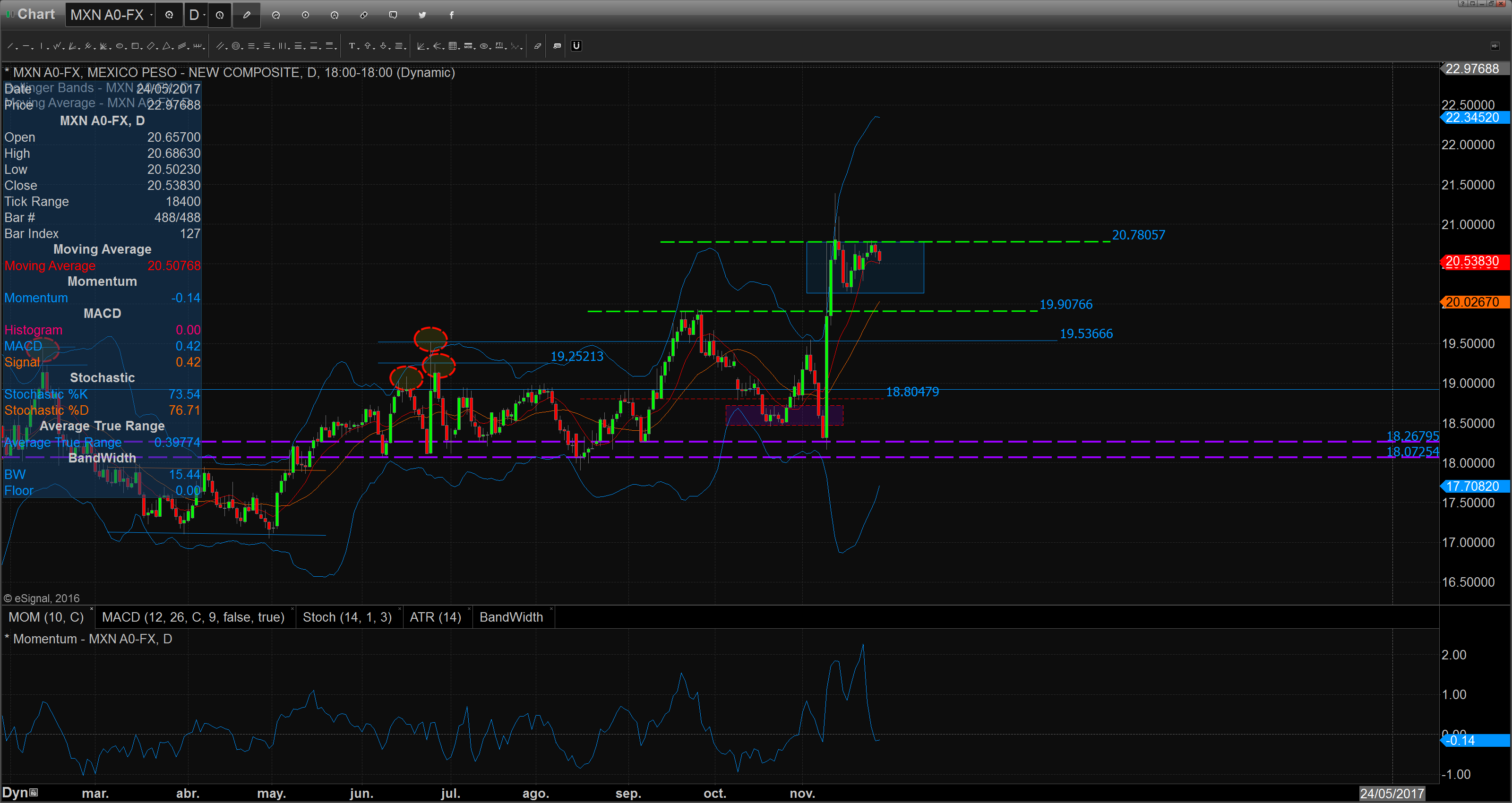Click the 24/05/2017 date cursor label
Image resolution: width=1512 pixels, height=803 pixels.
click(x=1392, y=794)
